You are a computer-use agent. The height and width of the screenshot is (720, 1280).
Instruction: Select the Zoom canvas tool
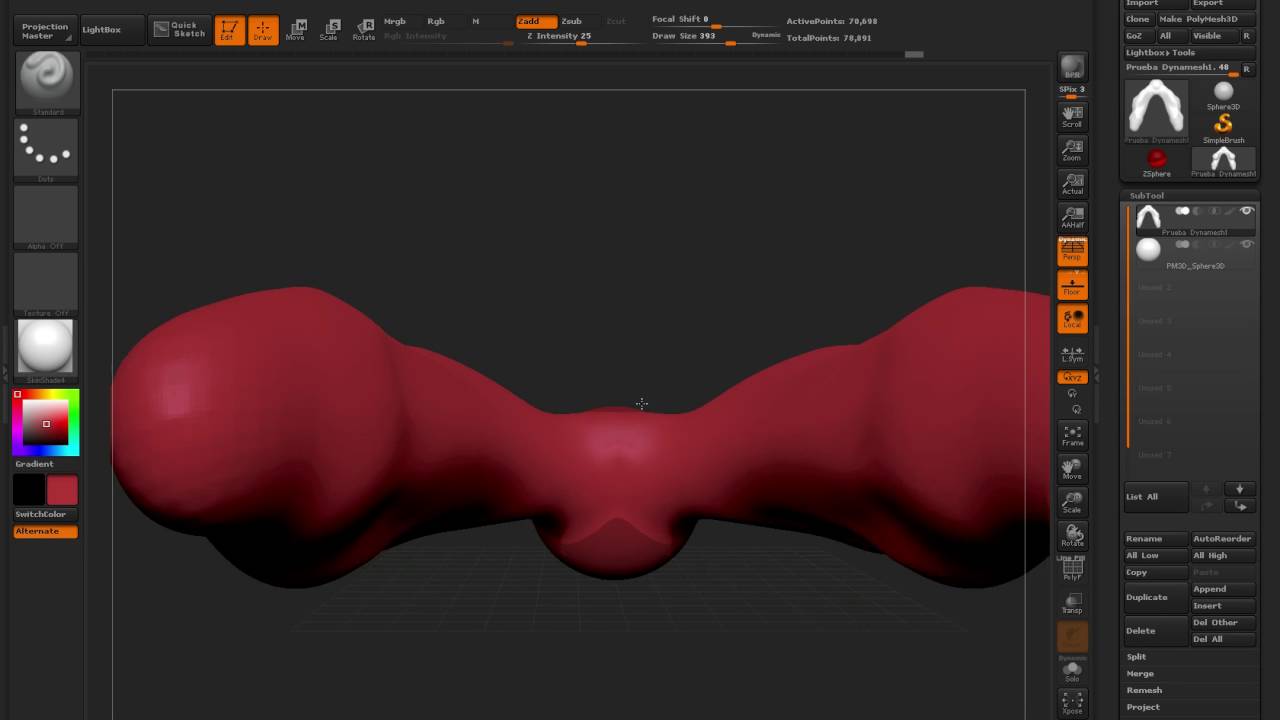point(1072,150)
